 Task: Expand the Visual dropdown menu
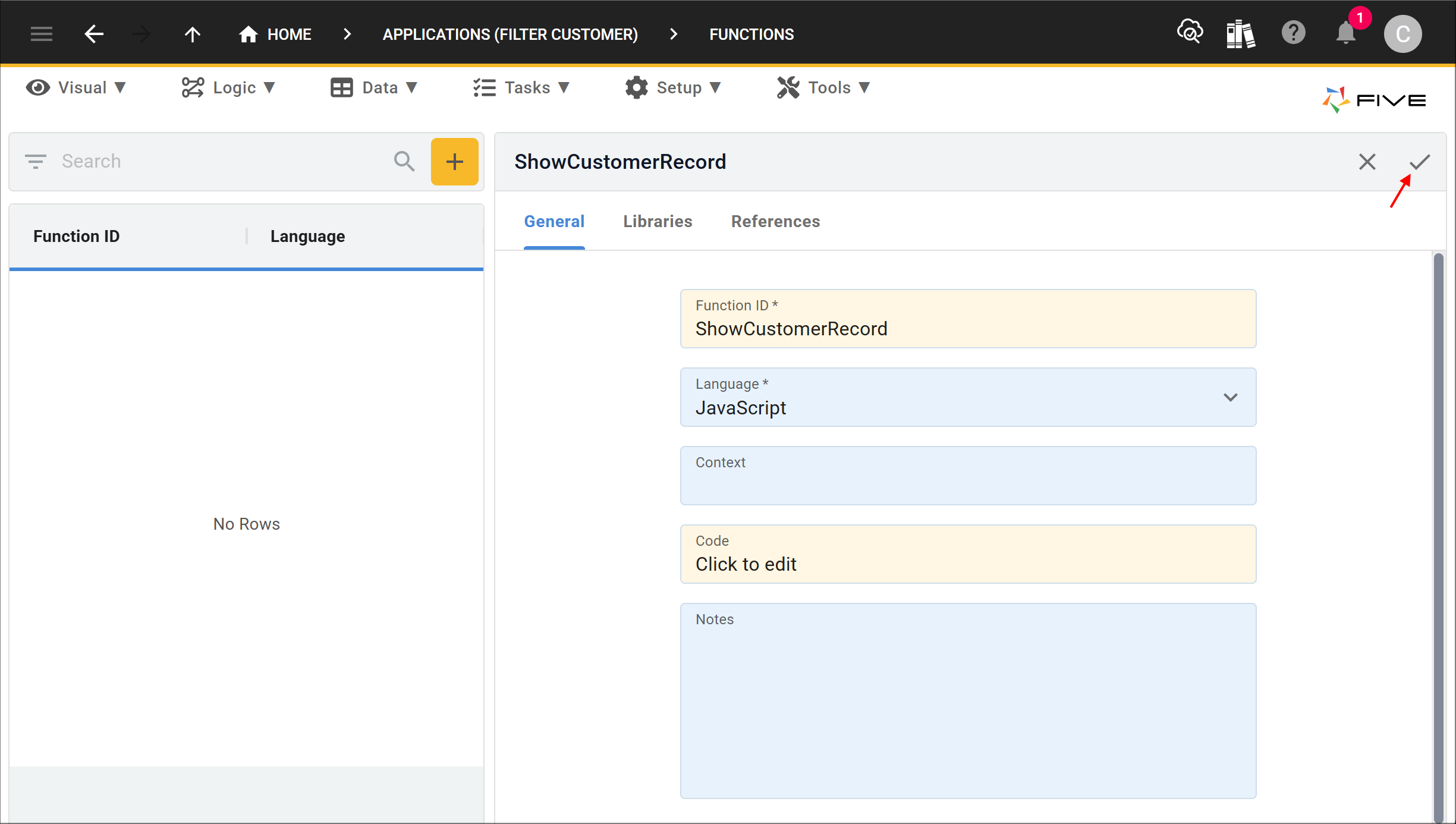pos(75,87)
